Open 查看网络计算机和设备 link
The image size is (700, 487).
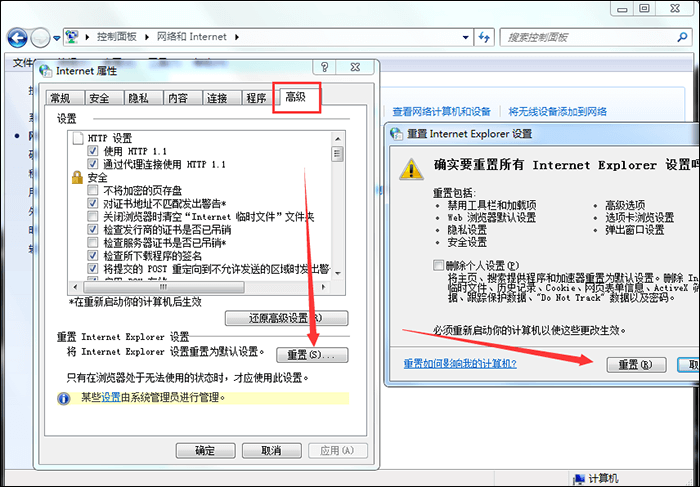(x=442, y=112)
